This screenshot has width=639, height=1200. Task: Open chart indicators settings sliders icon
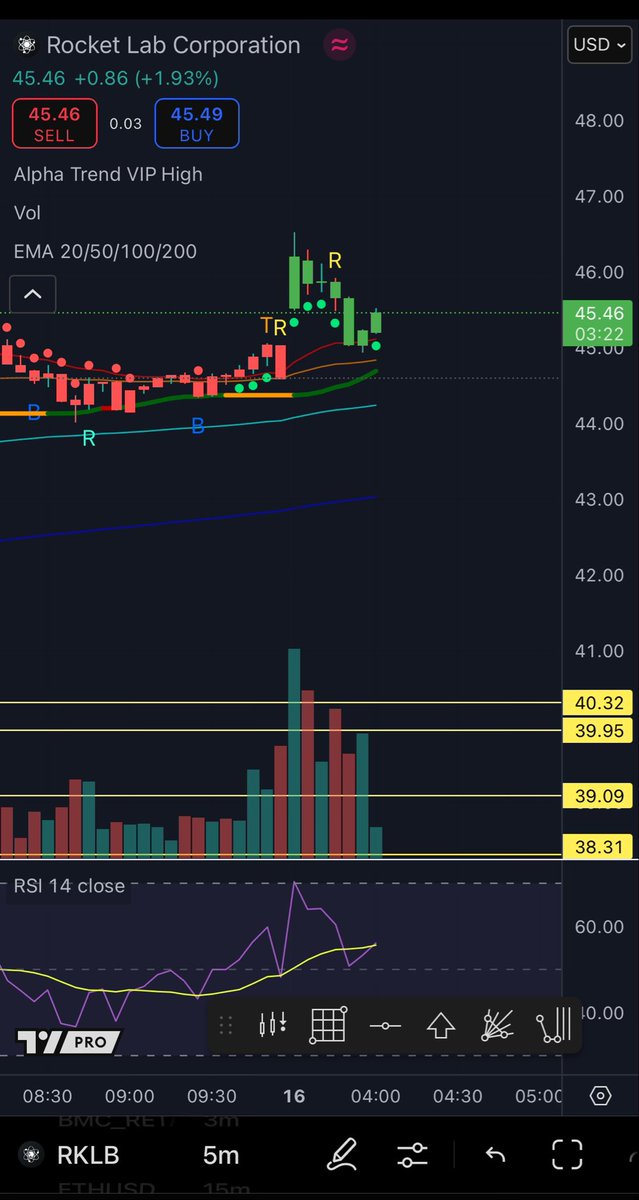click(412, 1156)
